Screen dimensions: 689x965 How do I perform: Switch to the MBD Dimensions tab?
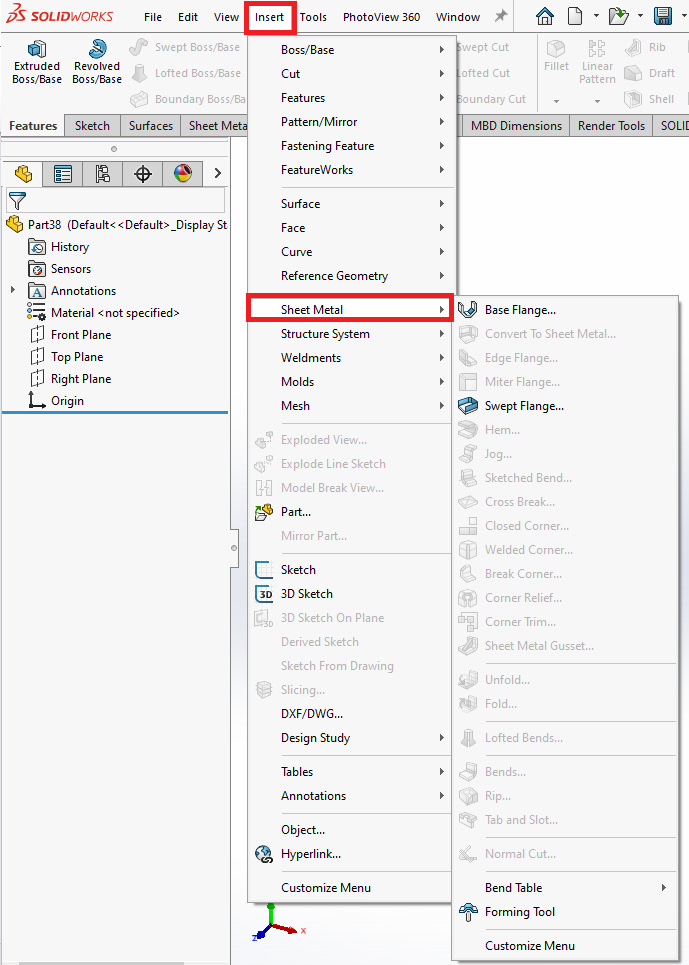click(516, 126)
